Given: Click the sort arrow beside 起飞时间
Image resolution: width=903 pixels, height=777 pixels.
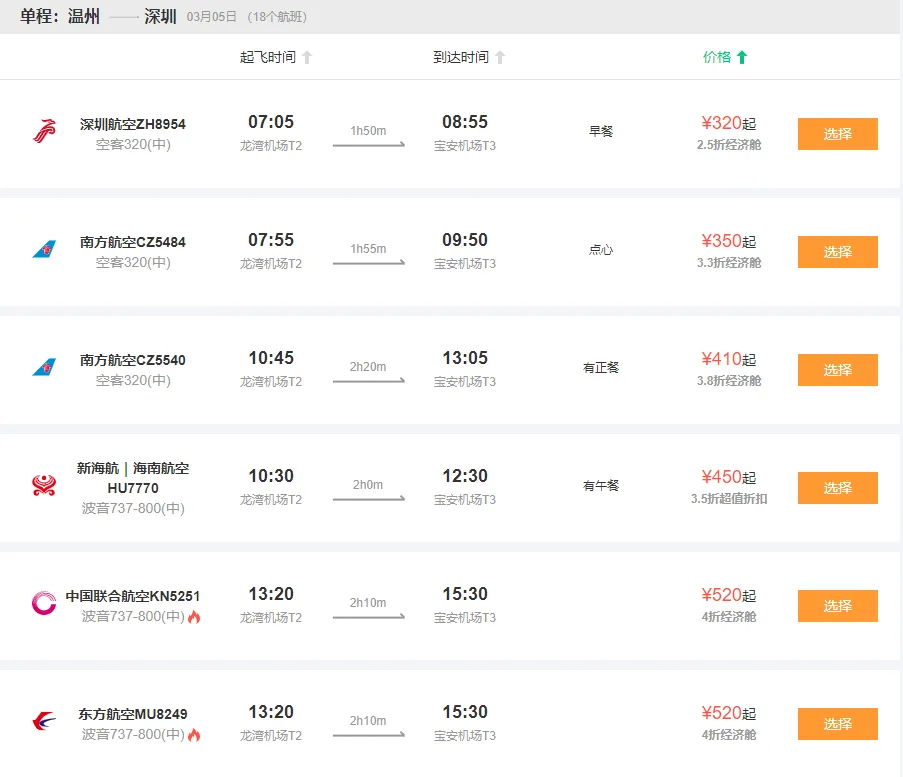Looking at the screenshot, I should point(307,57).
